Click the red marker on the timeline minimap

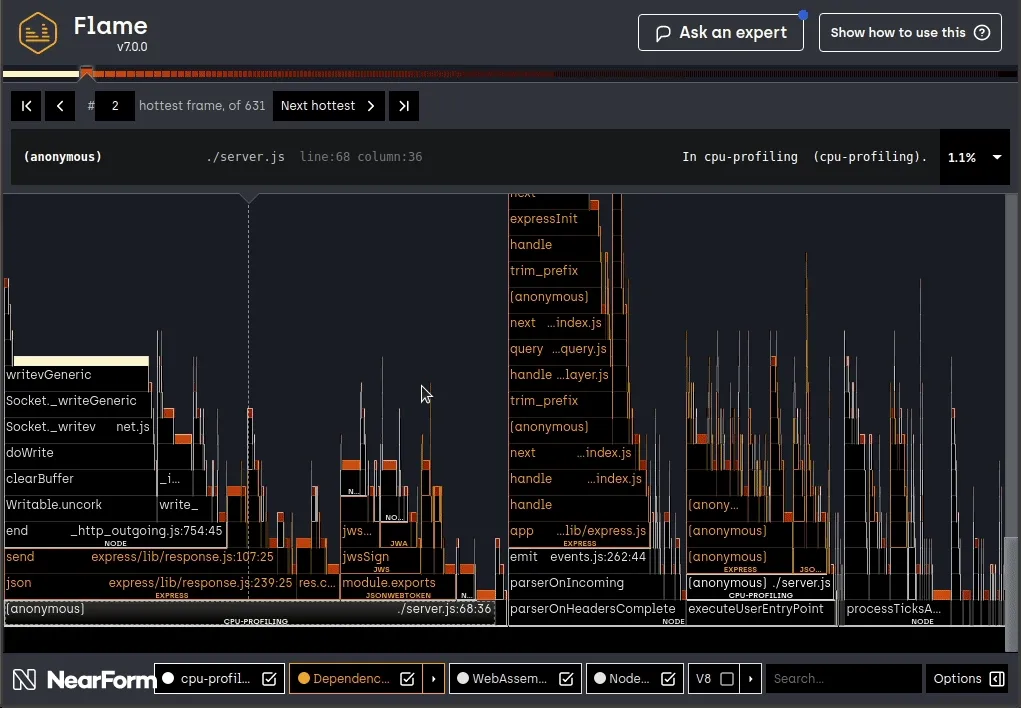point(88,72)
